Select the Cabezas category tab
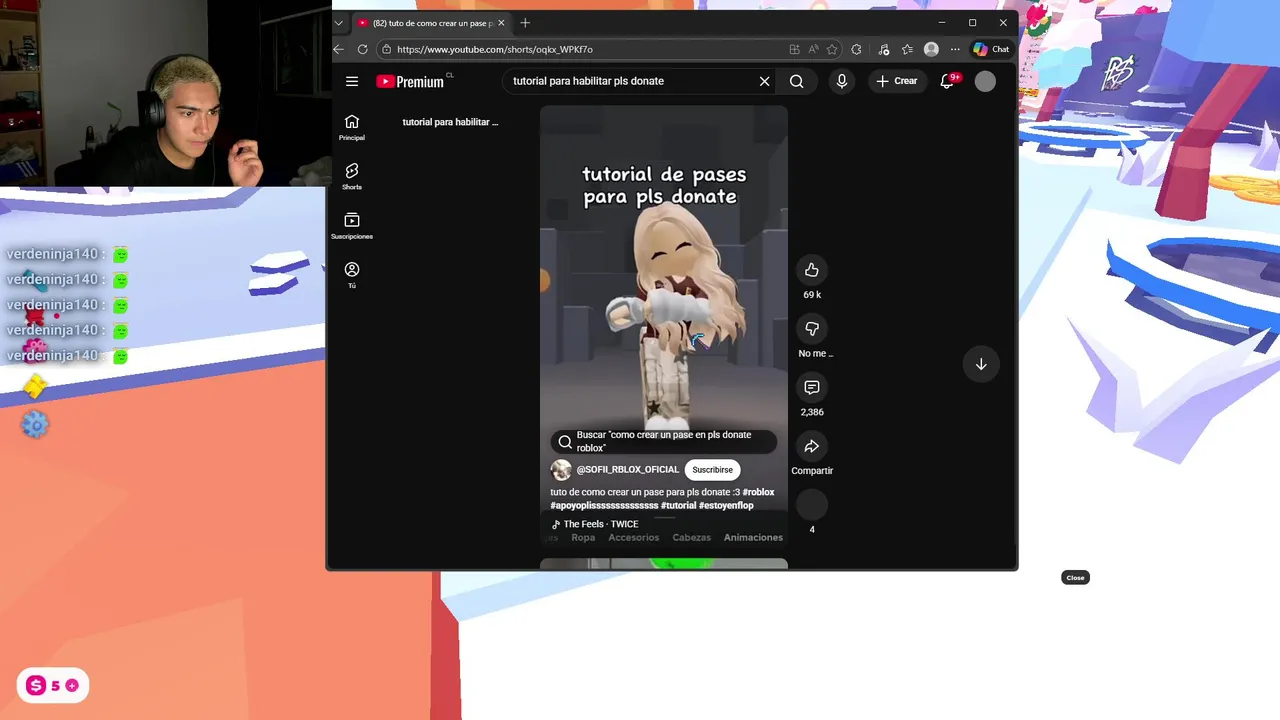Image resolution: width=1280 pixels, height=720 pixels. click(691, 538)
